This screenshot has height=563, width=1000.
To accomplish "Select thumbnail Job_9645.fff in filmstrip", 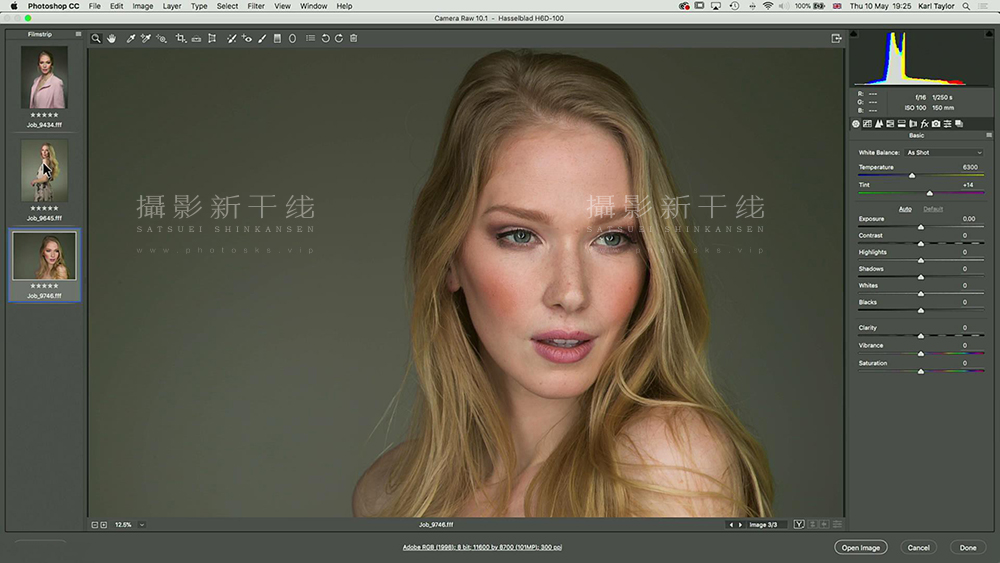I will coord(44,170).
